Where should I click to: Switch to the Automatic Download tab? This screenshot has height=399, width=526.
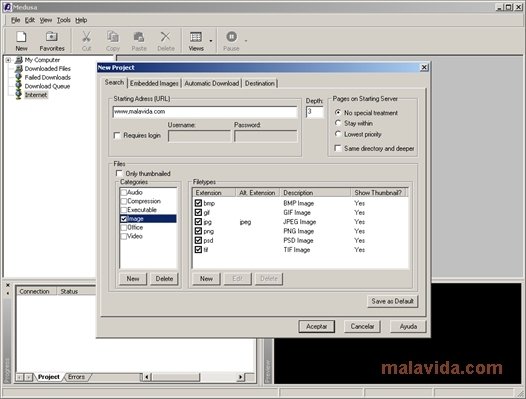pos(212,83)
